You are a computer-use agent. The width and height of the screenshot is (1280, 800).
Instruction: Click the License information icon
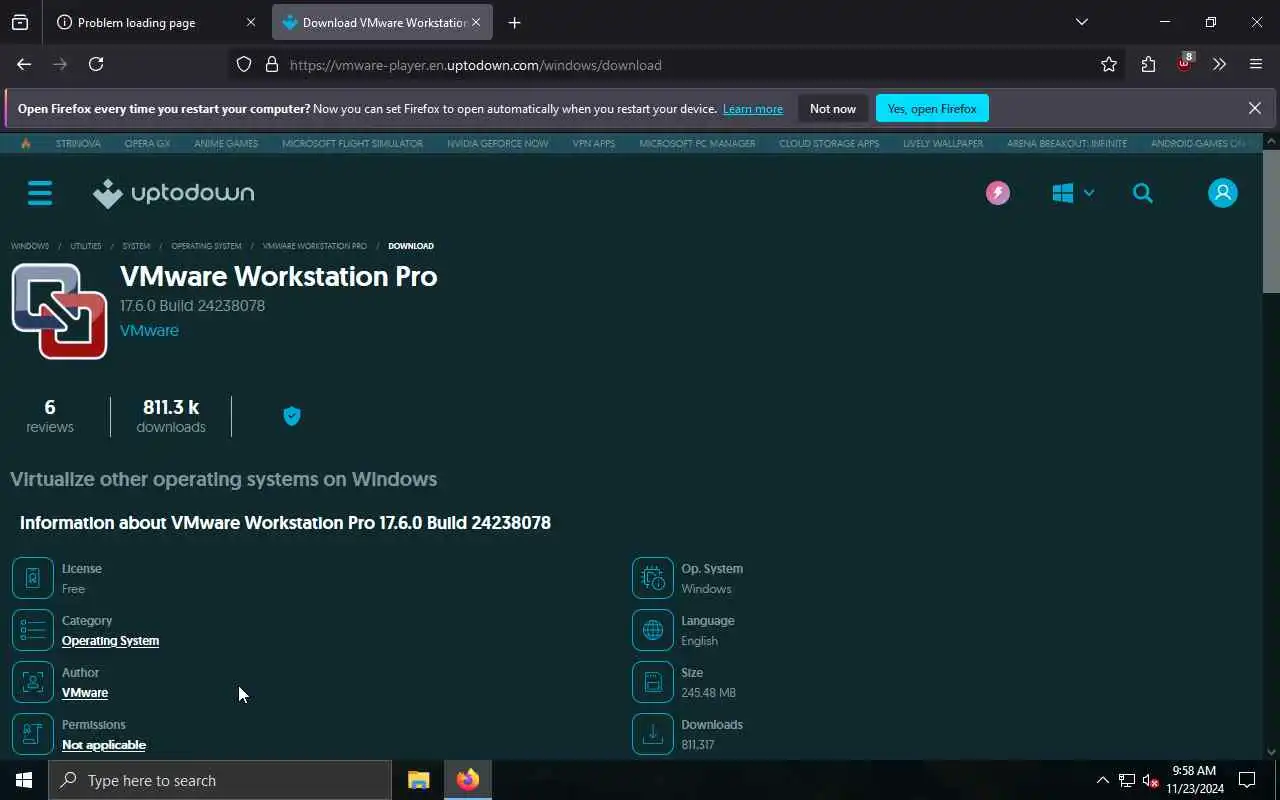pyautogui.click(x=33, y=578)
